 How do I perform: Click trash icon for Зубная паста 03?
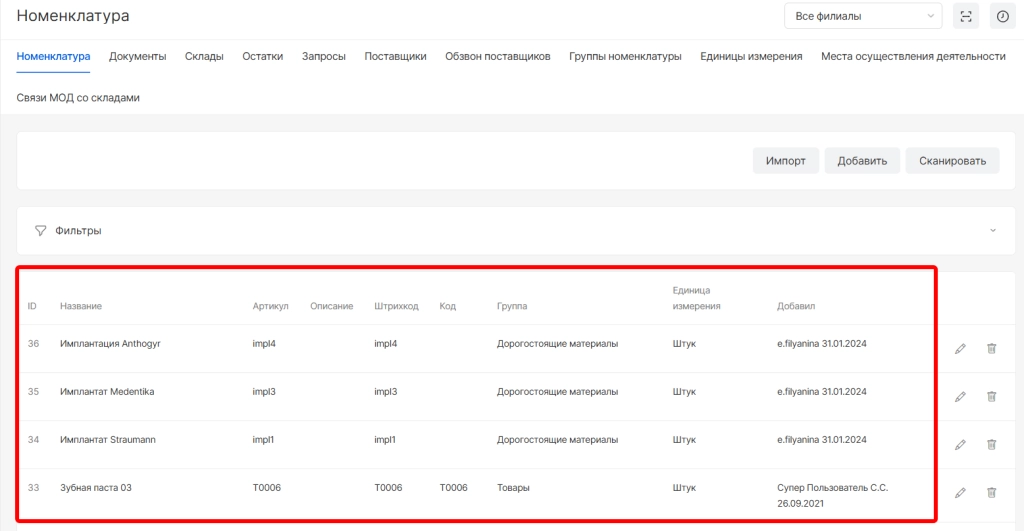click(992, 492)
